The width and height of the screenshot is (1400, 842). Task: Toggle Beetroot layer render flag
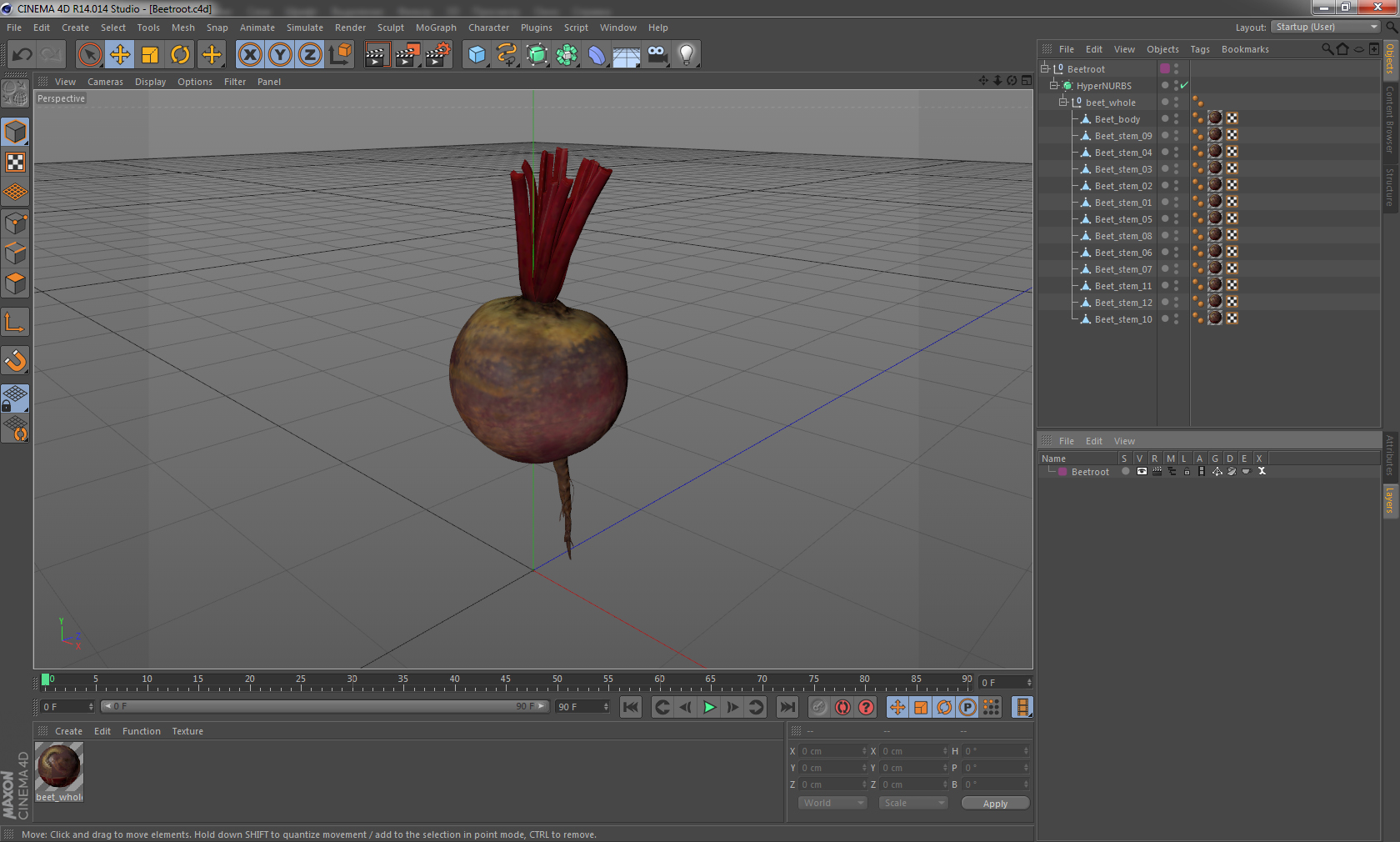pyautogui.click(x=1157, y=471)
